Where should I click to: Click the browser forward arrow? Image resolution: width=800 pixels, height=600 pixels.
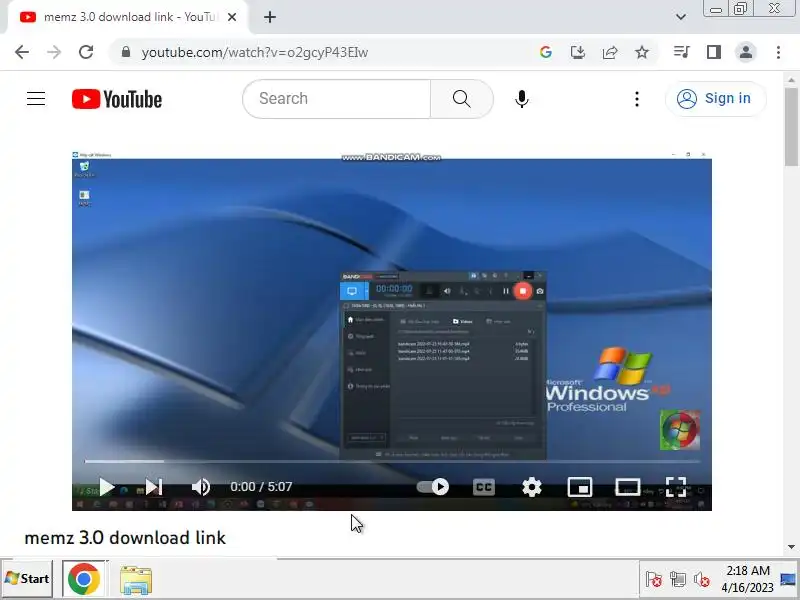tap(54, 52)
